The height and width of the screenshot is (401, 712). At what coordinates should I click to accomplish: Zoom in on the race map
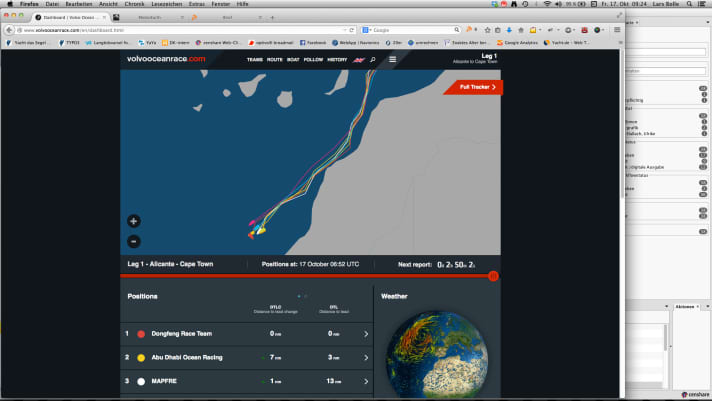point(134,221)
